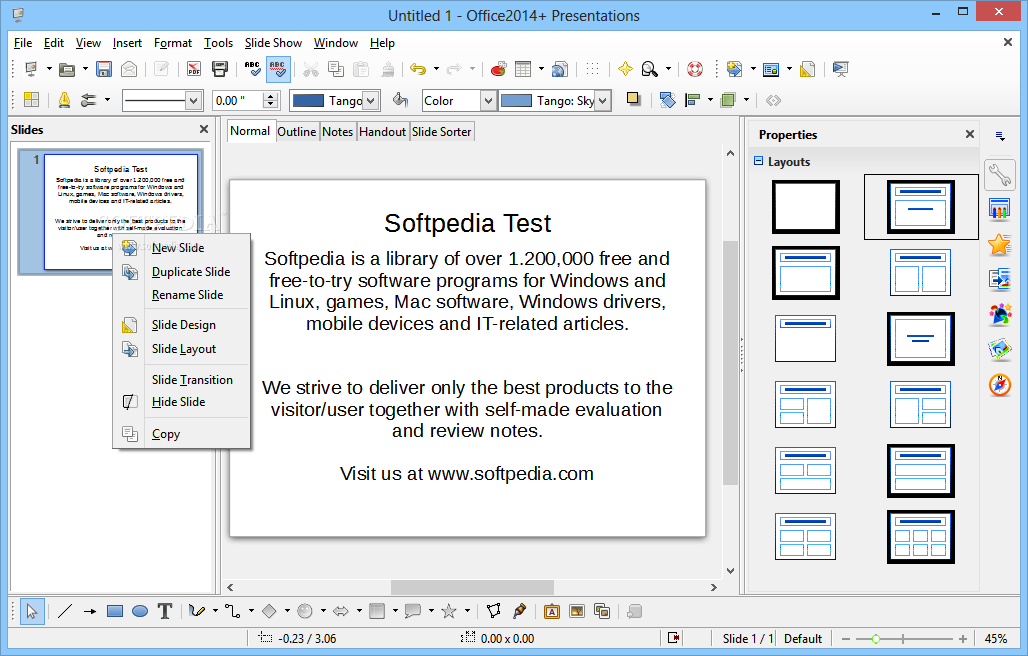Expand stars shapes dropdown arrow
The width and height of the screenshot is (1028, 656).
467,611
